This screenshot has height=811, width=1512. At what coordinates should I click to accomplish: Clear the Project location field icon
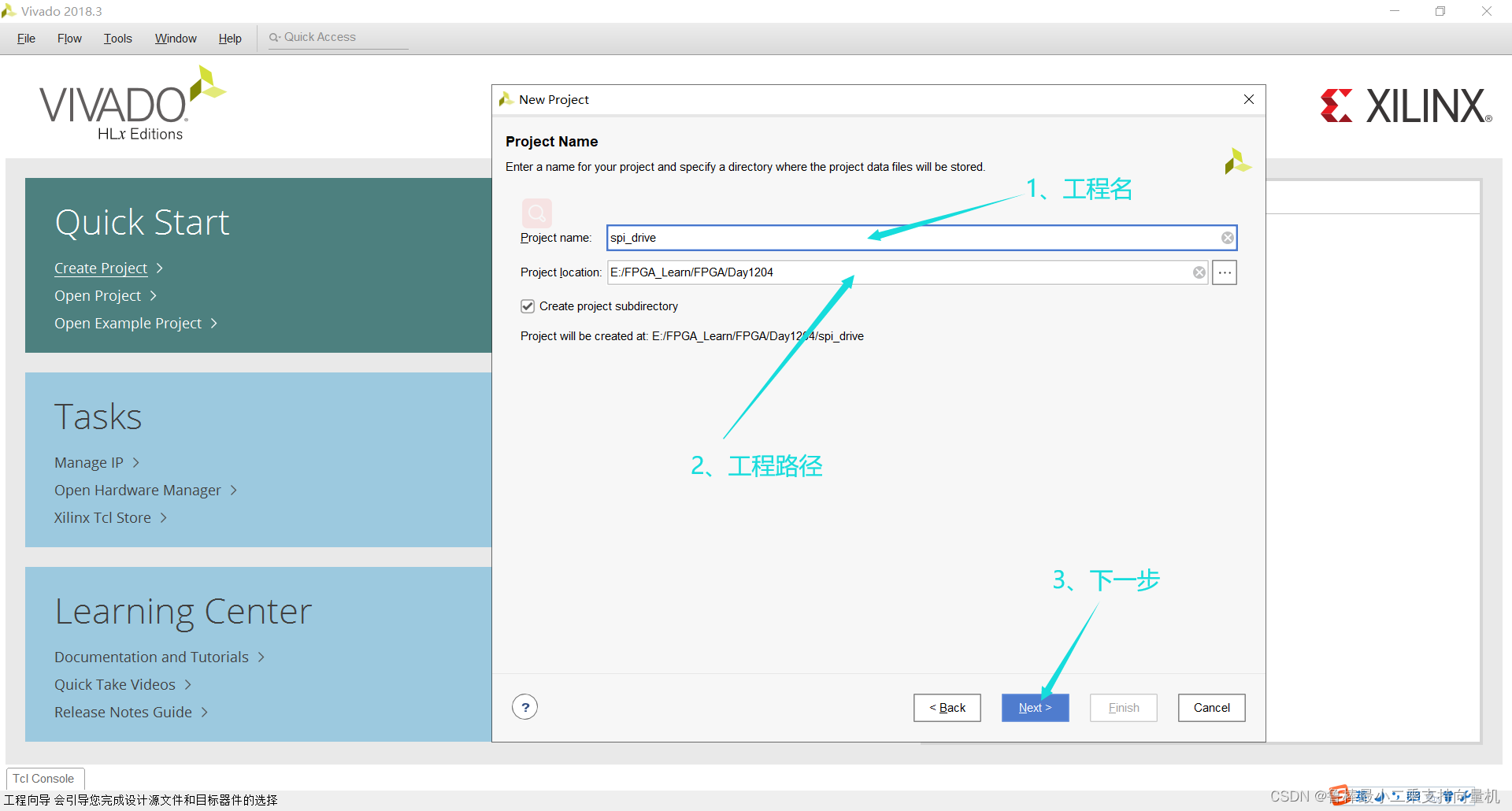(1199, 272)
